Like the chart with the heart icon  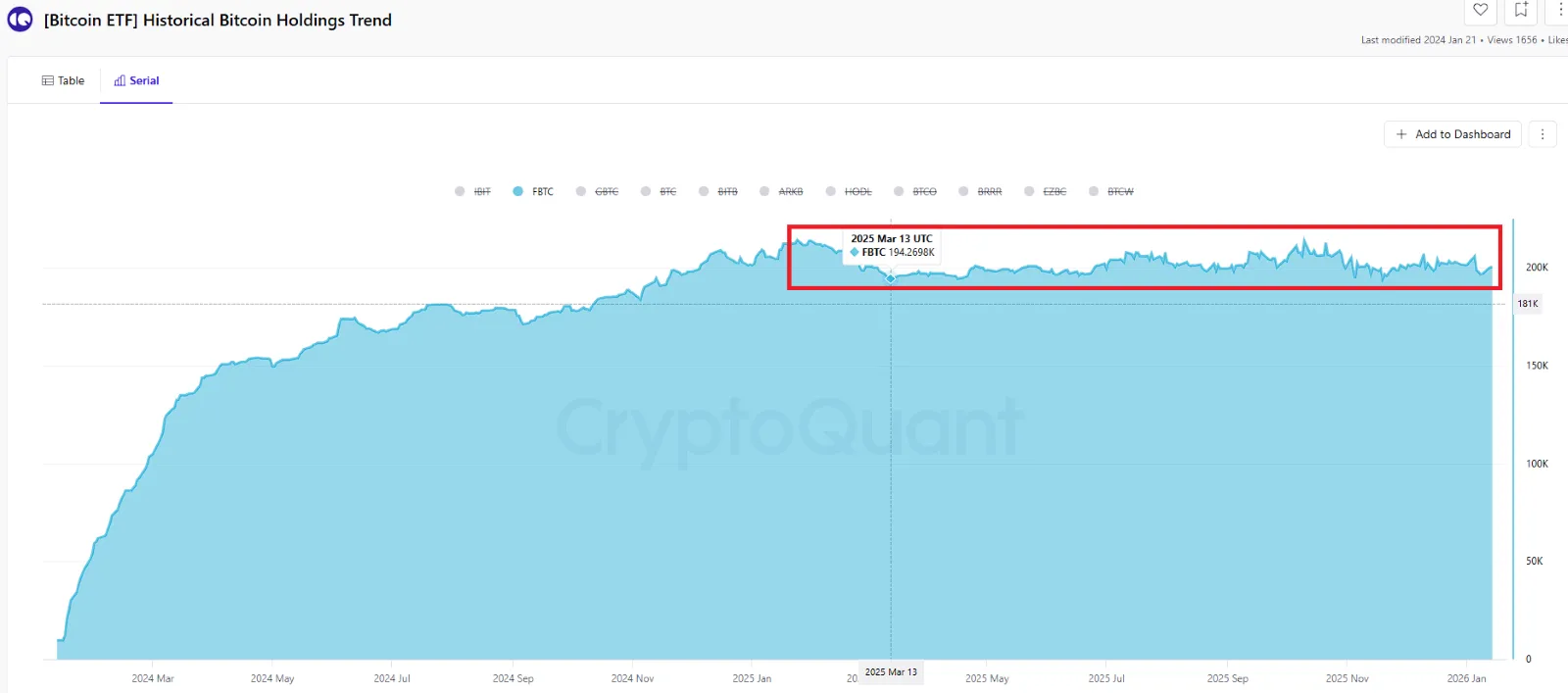pos(1481,10)
